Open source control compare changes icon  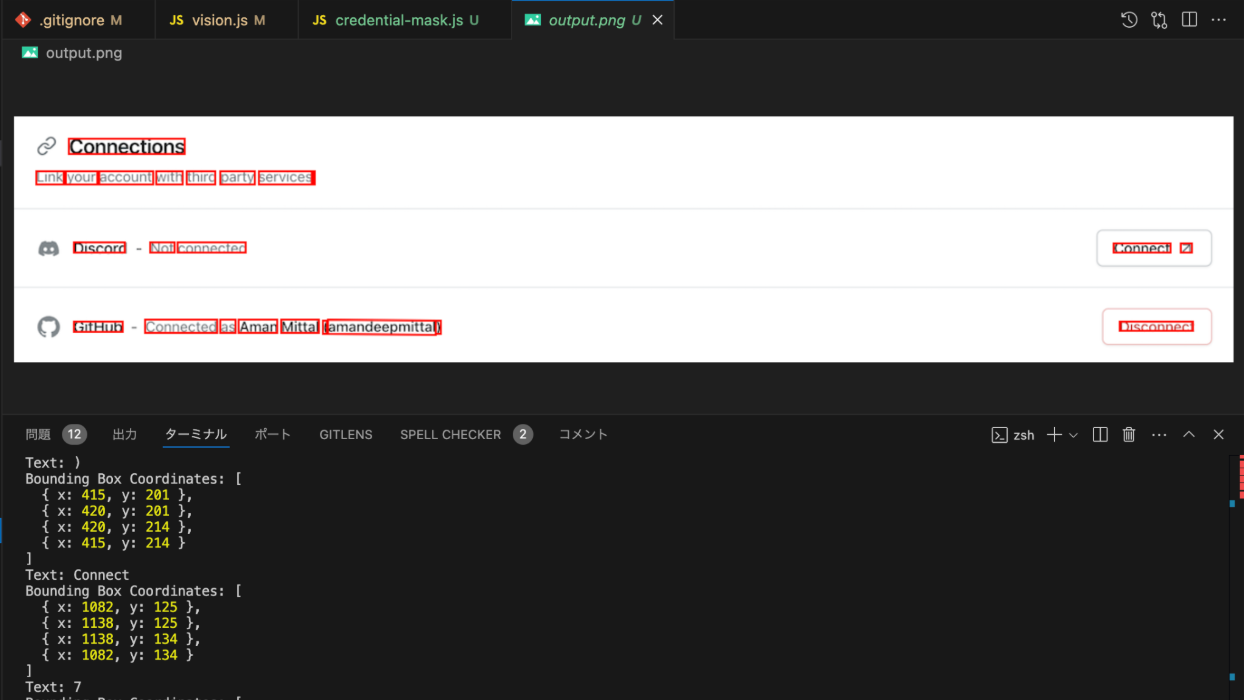1159,20
